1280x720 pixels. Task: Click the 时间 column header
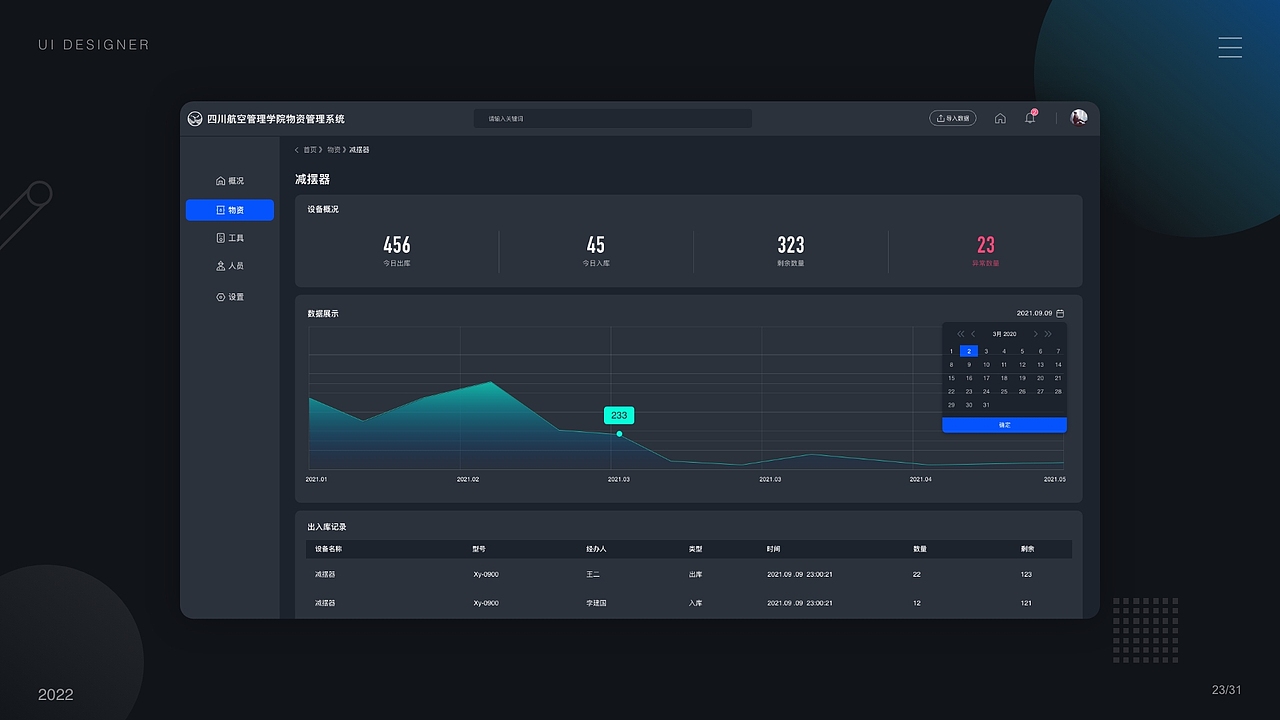click(774, 549)
